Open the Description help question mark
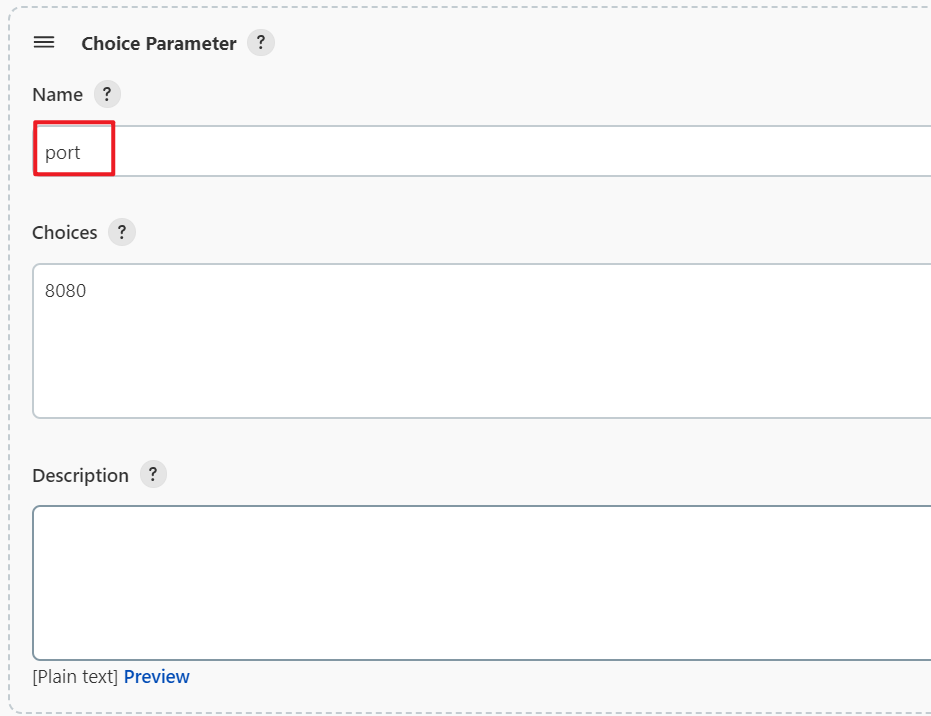The image size is (931, 716). 153,474
